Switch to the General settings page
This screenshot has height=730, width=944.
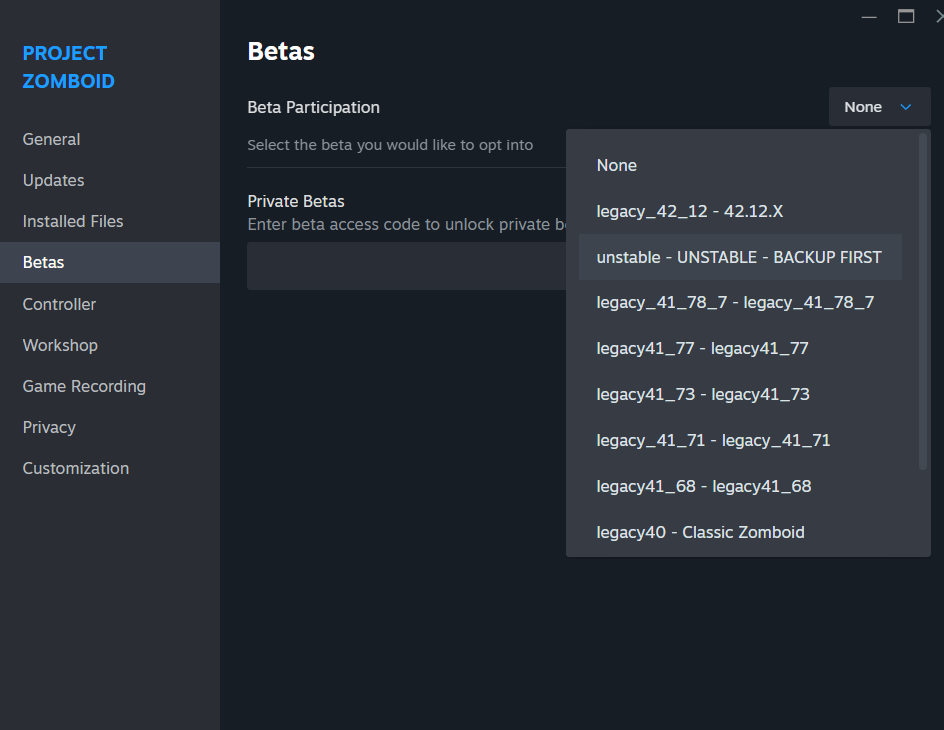point(51,139)
